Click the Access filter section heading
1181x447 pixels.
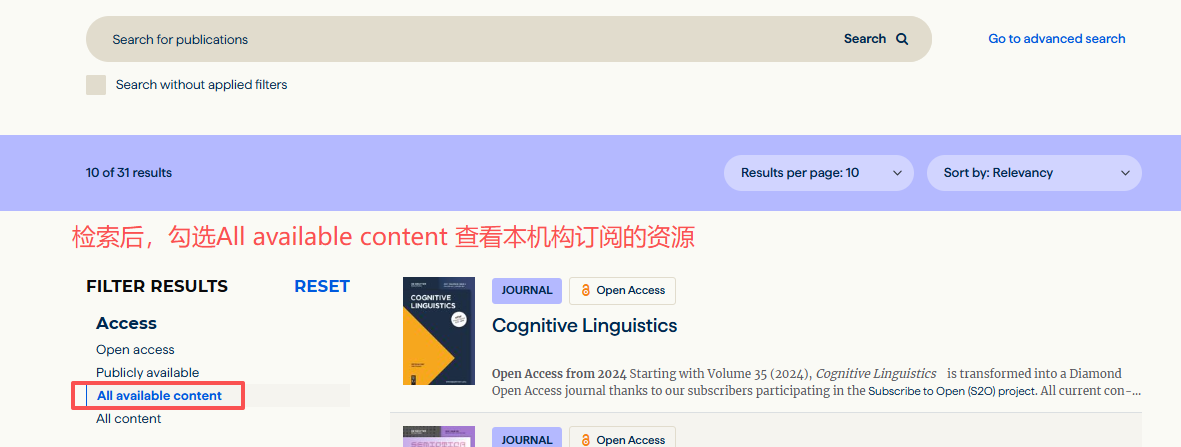pyautogui.click(x=126, y=324)
